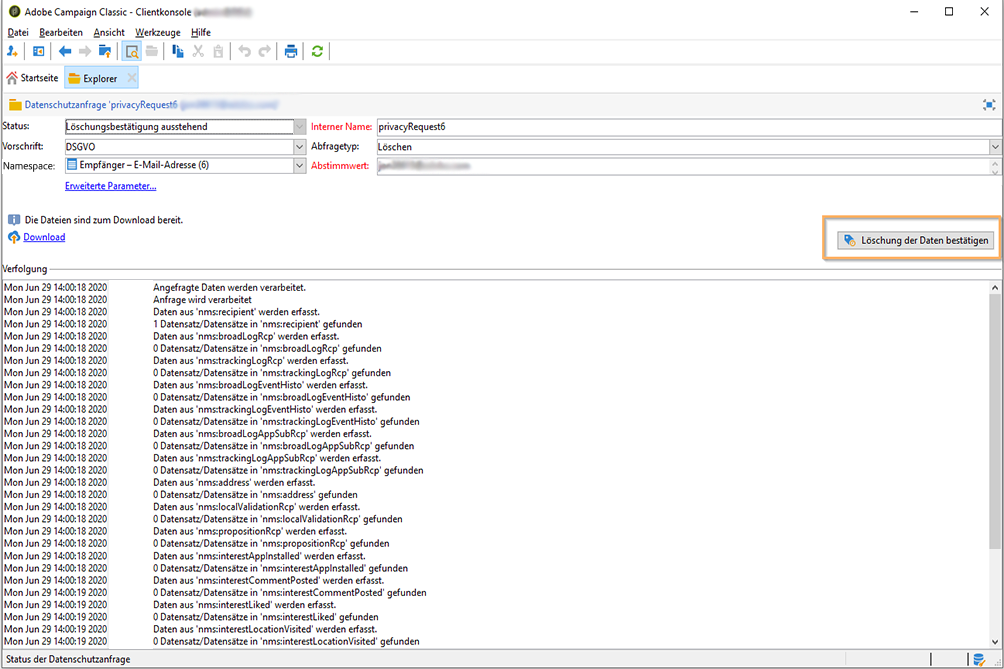The width and height of the screenshot is (1004, 669).
Task: Open the Hilfe menu
Action: pos(201,33)
